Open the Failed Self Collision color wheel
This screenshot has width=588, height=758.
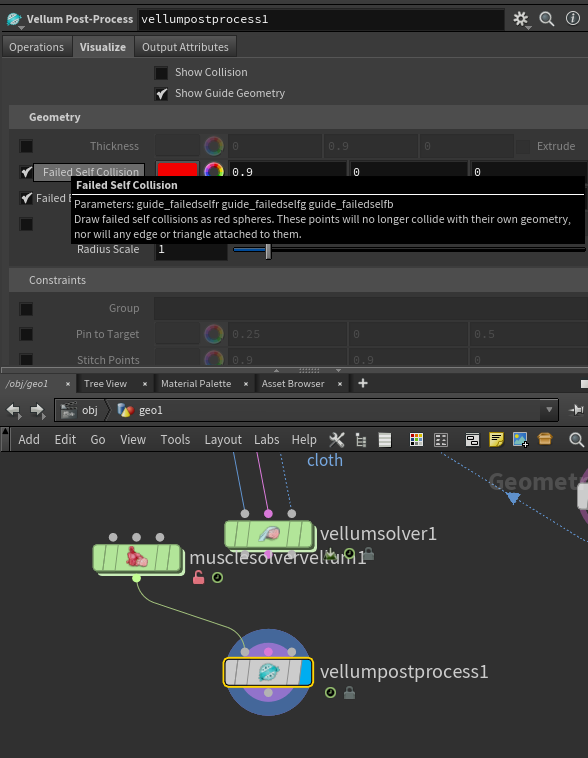[214, 170]
